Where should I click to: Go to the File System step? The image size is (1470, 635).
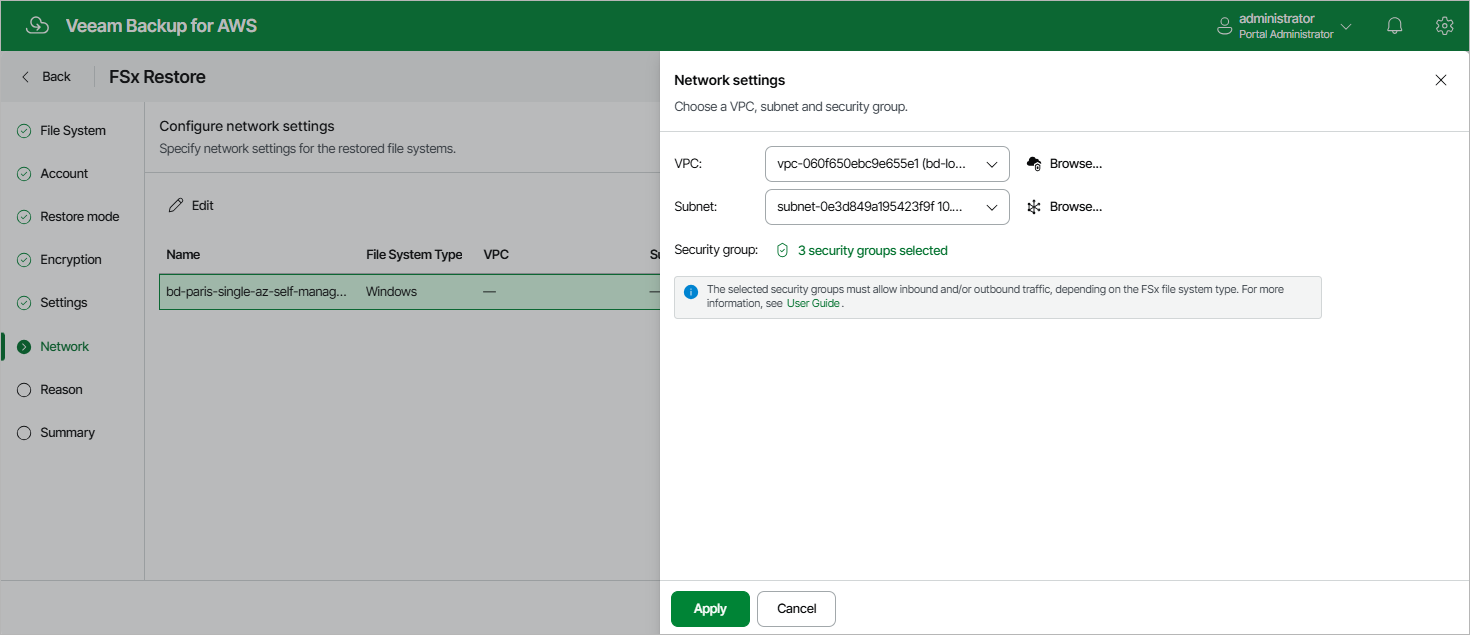point(72,131)
